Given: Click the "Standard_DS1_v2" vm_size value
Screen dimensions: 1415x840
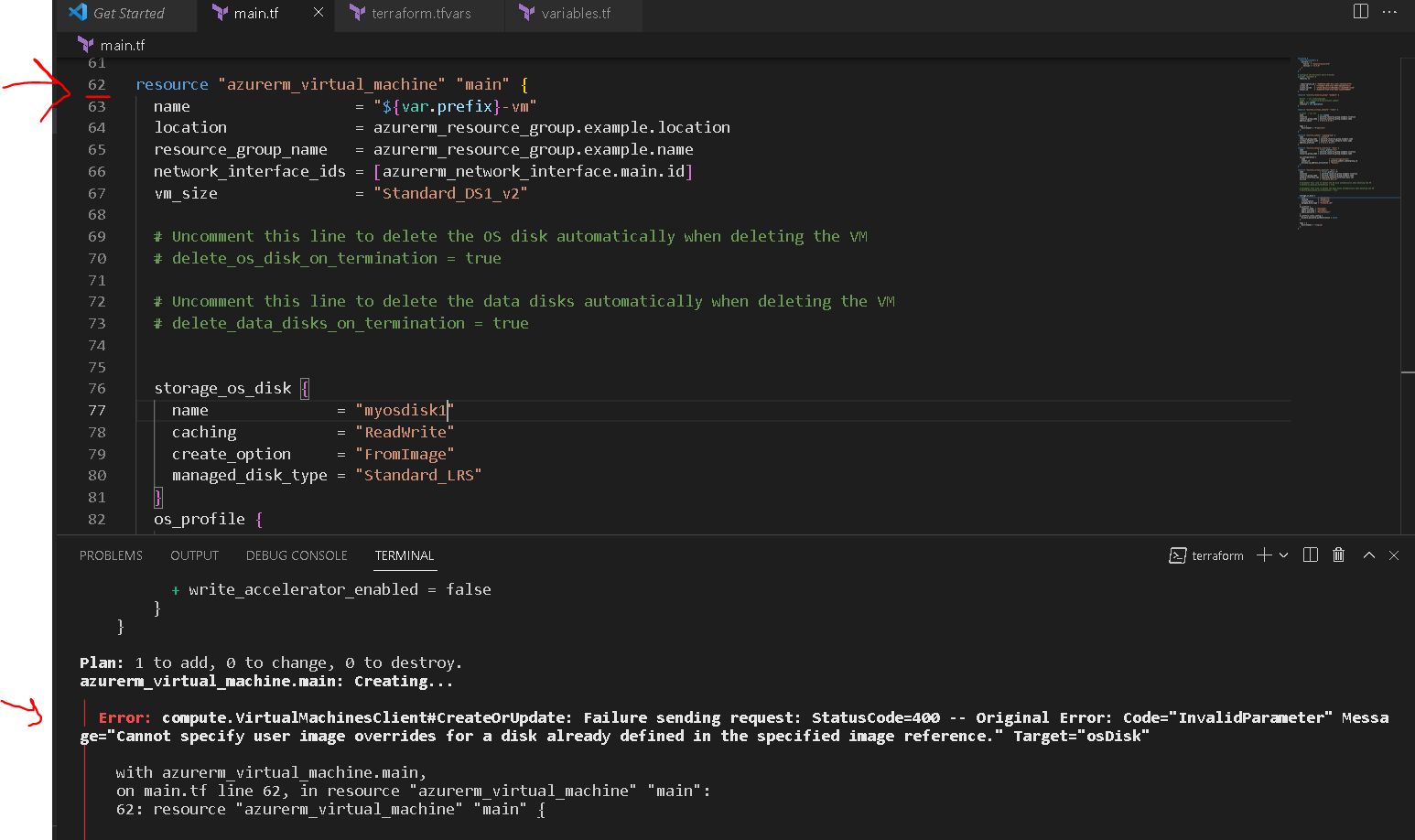Looking at the screenshot, I should 450,193.
